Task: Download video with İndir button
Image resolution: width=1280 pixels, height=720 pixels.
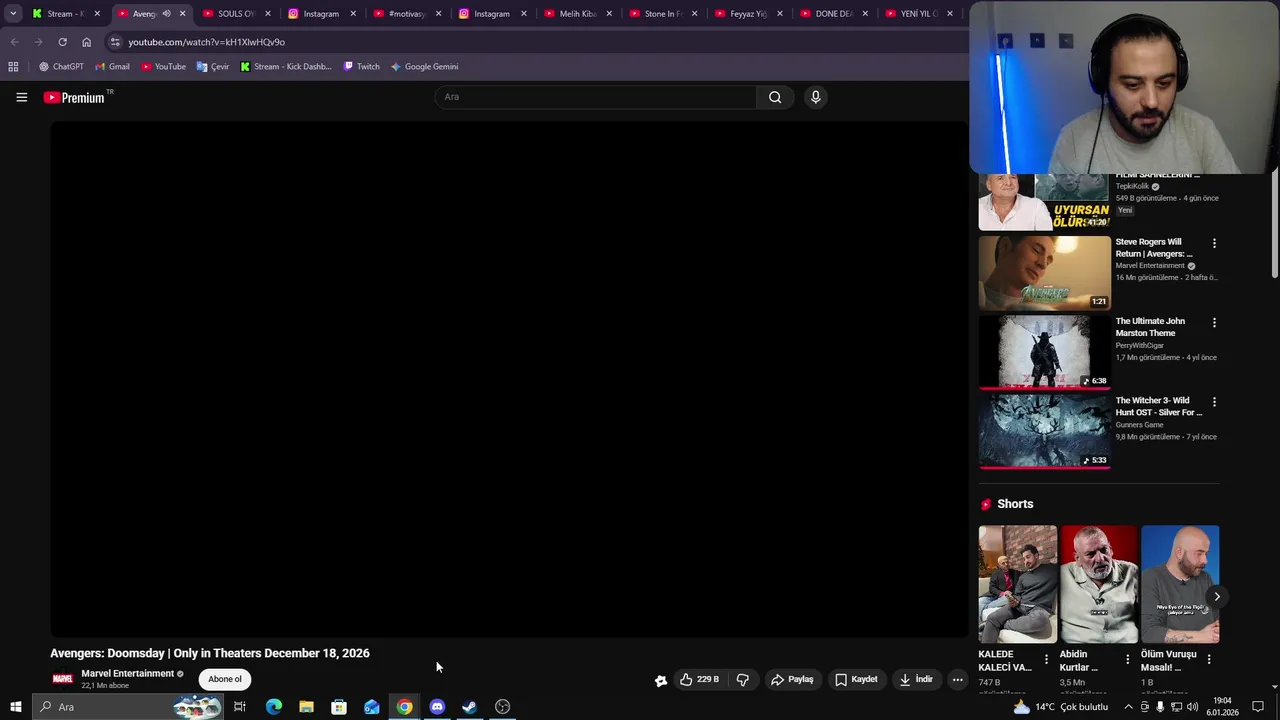Action: point(916,679)
